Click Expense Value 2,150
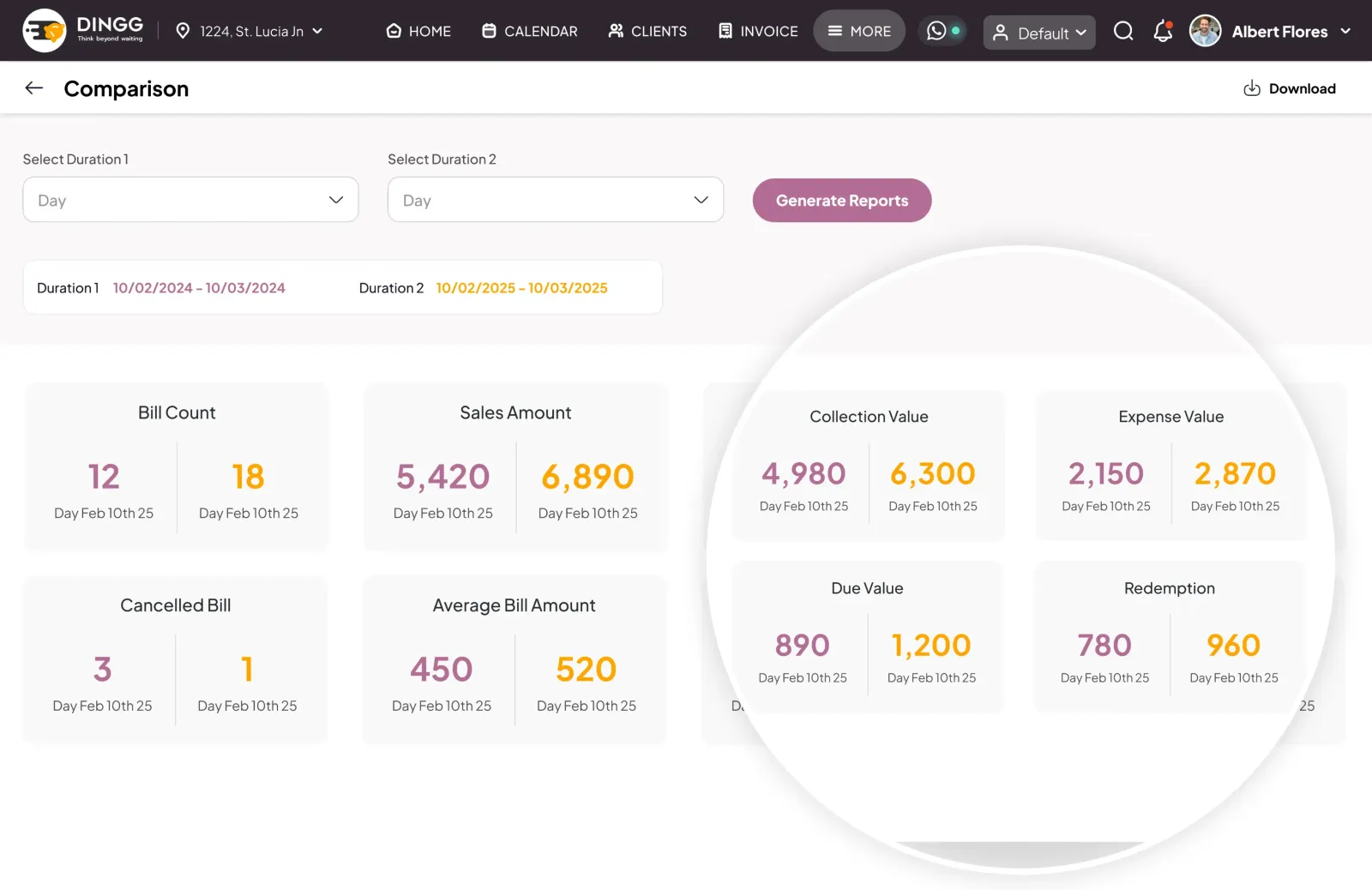This screenshot has height=890, width=1372. (x=1106, y=473)
